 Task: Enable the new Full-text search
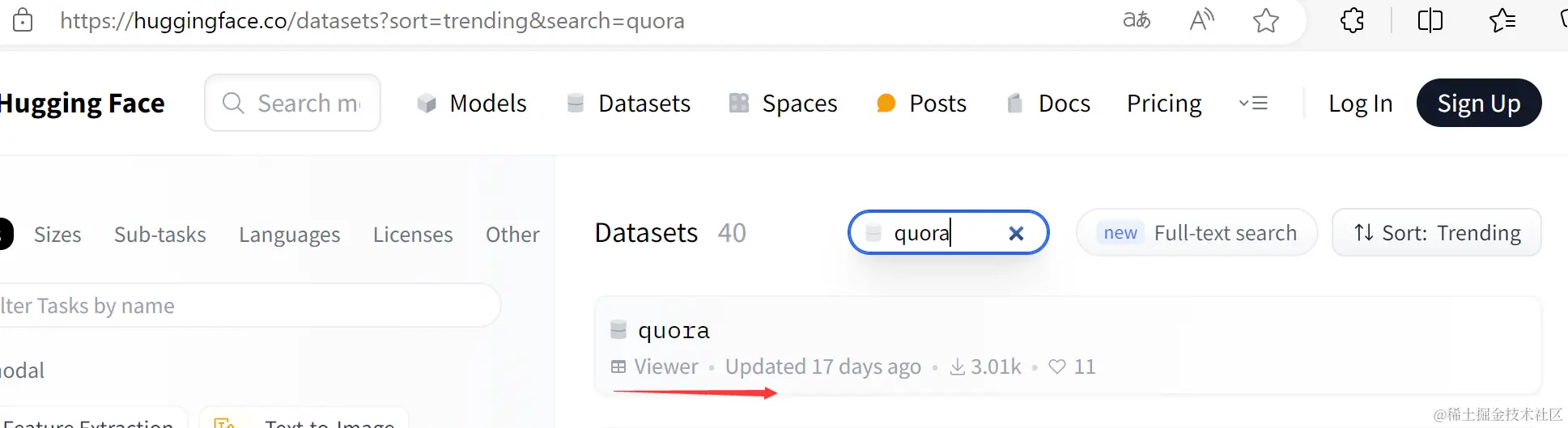1196,233
